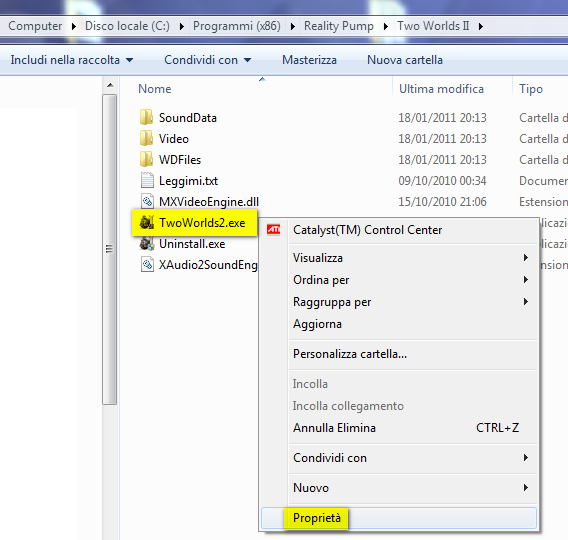Open Catalyst(TM) Control Center menu entry
Image resolution: width=568 pixels, height=540 pixels.
(398, 230)
